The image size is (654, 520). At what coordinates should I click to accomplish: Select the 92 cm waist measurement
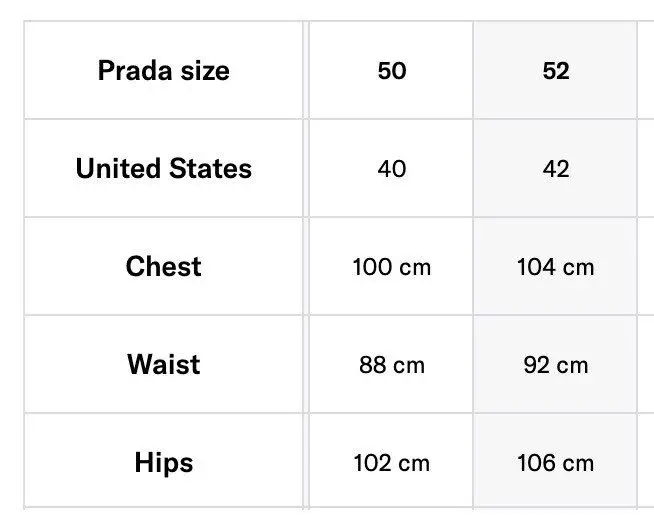tap(556, 364)
